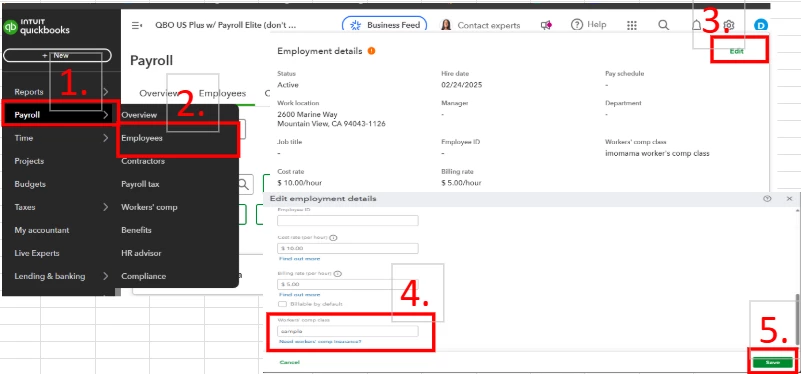Image resolution: width=801 pixels, height=374 pixels.
Task: Open Workers' comp from the submenu
Action: [x=149, y=207]
